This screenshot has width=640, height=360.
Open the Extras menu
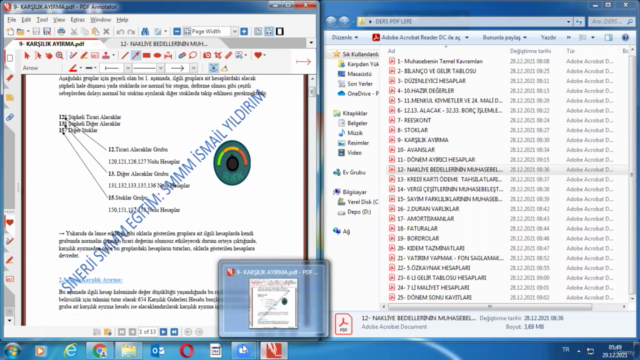point(78,20)
